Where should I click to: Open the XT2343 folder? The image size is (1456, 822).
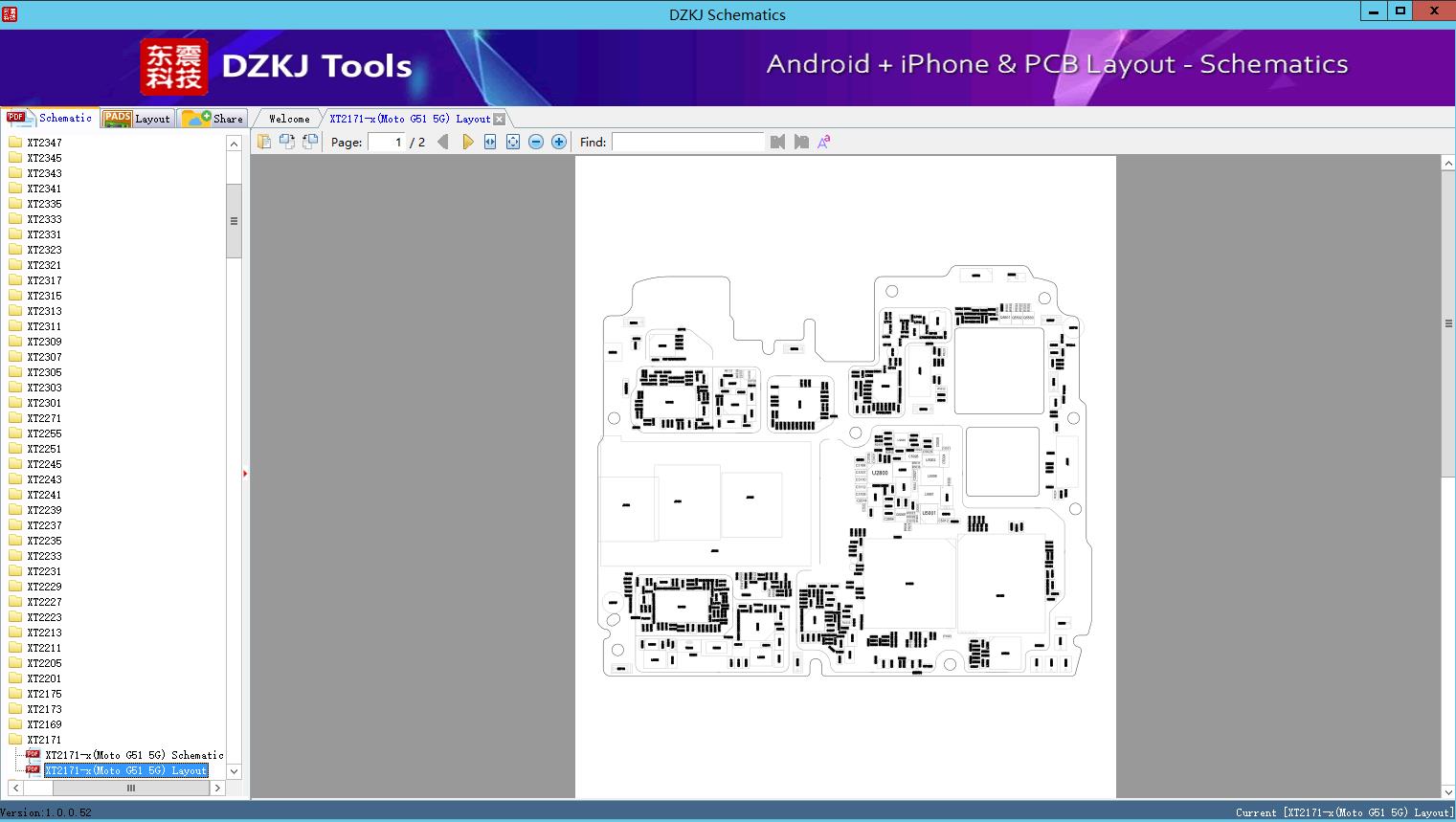tap(35, 173)
